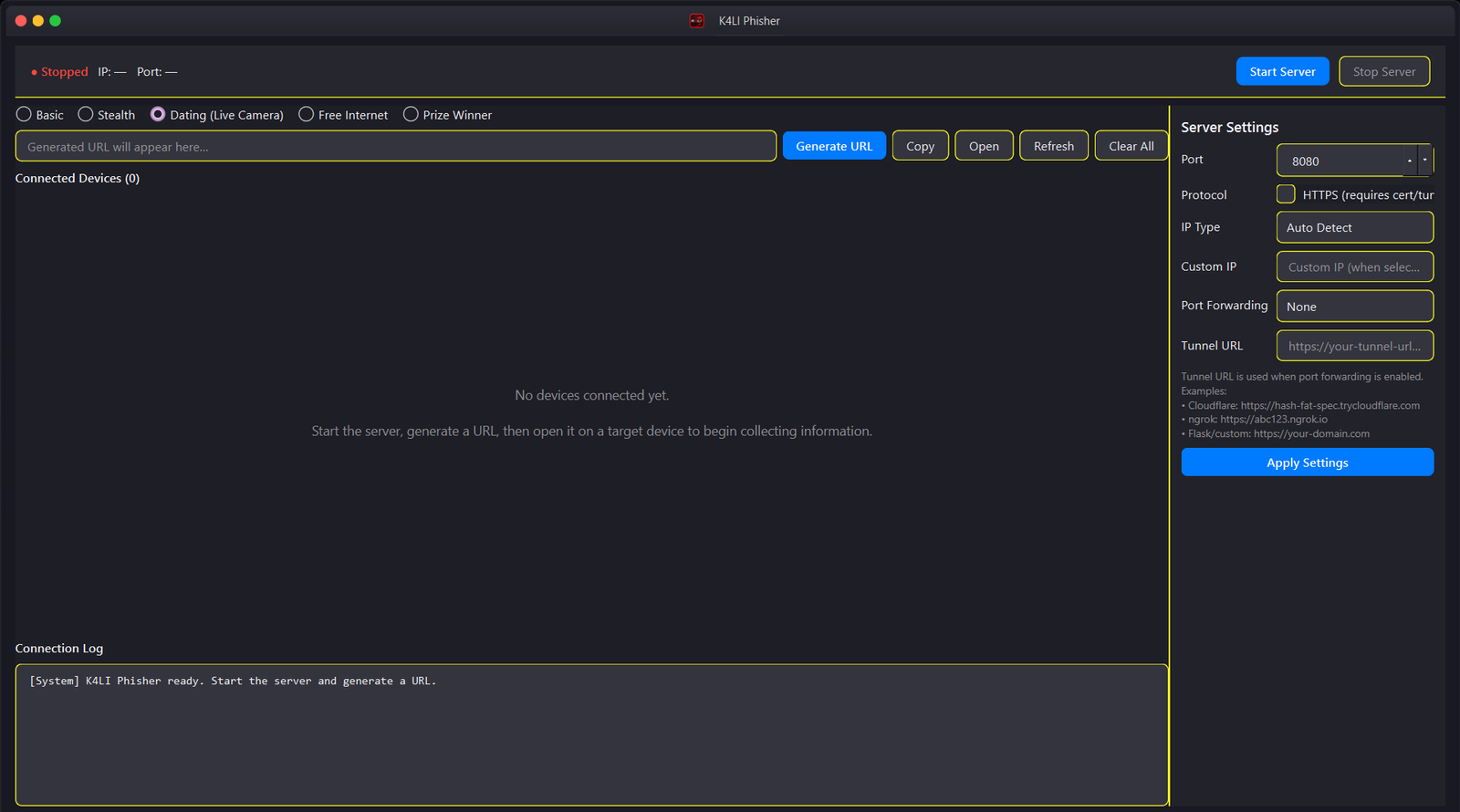Click the yellow macOS minimize window button
This screenshot has height=812, width=1460.
[x=38, y=20]
